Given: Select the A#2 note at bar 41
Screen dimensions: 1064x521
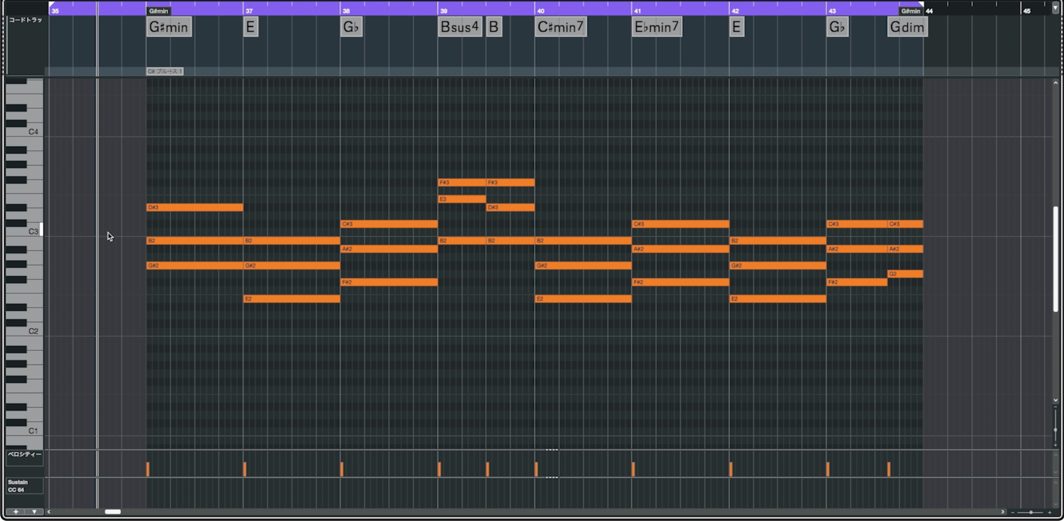Looking at the screenshot, I should (x=681, y=249).
